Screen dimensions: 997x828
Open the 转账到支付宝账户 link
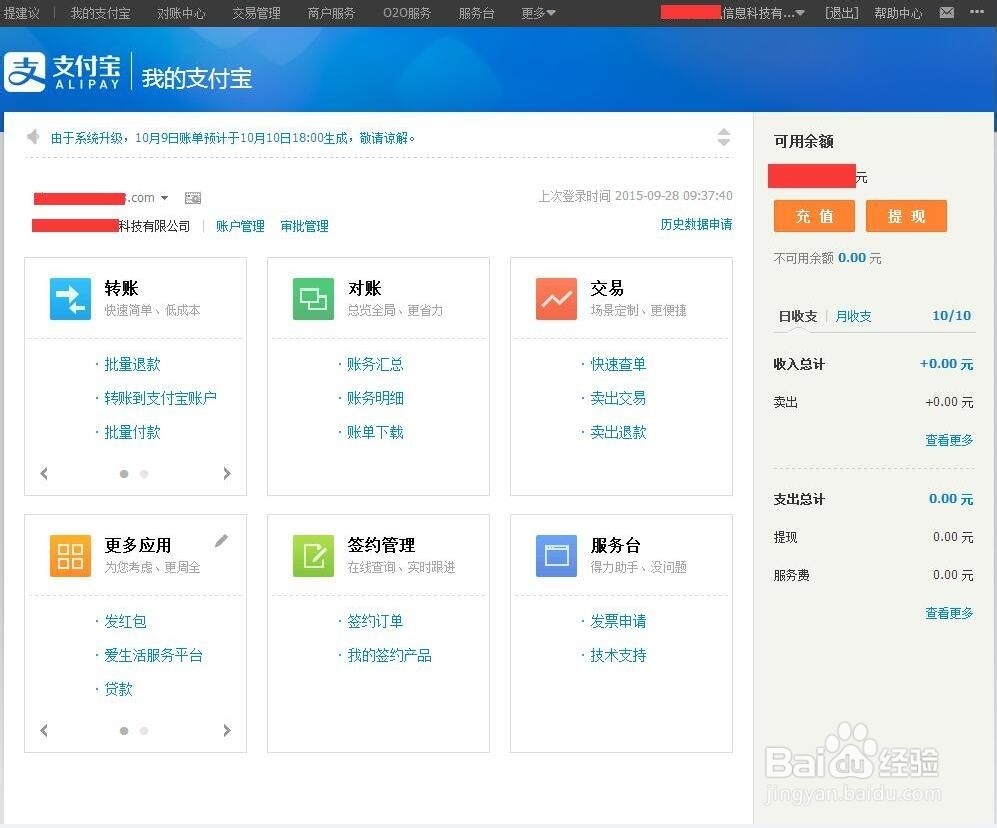coord(160,398)
